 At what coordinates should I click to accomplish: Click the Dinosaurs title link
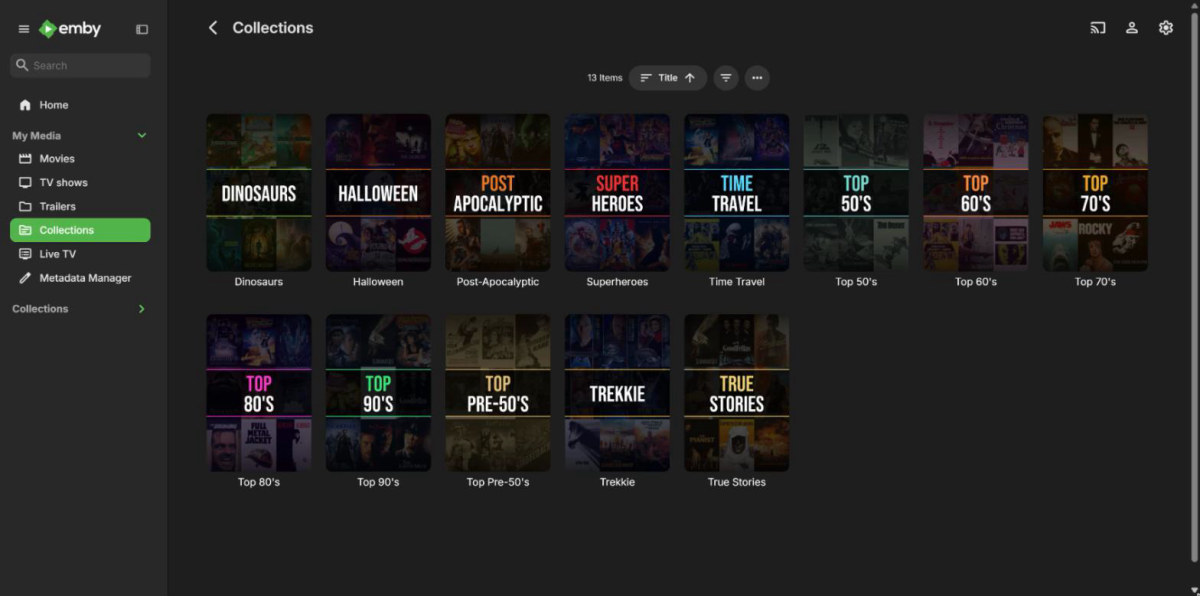point(259,282)
